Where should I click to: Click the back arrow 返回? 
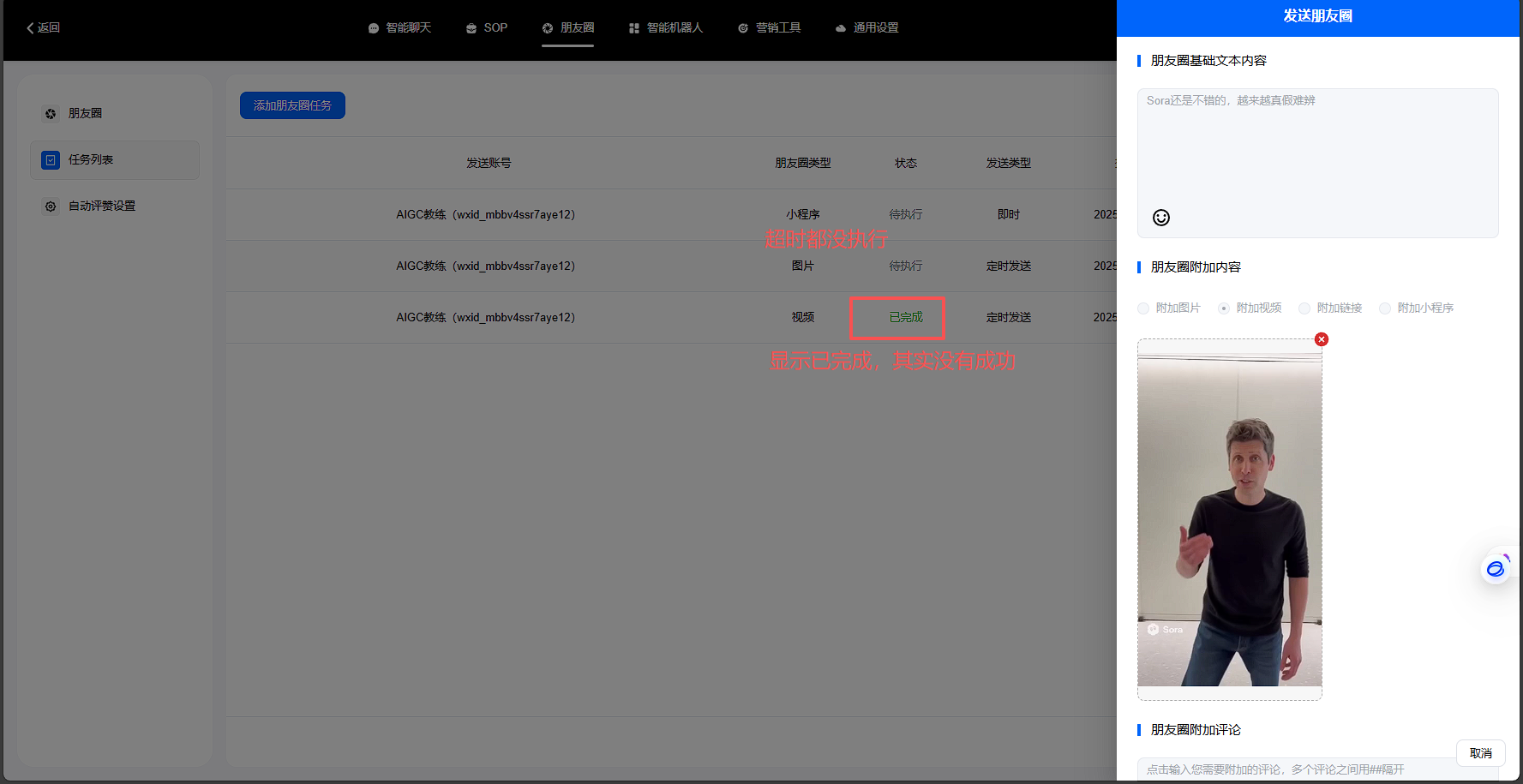[x=43, y=27]
